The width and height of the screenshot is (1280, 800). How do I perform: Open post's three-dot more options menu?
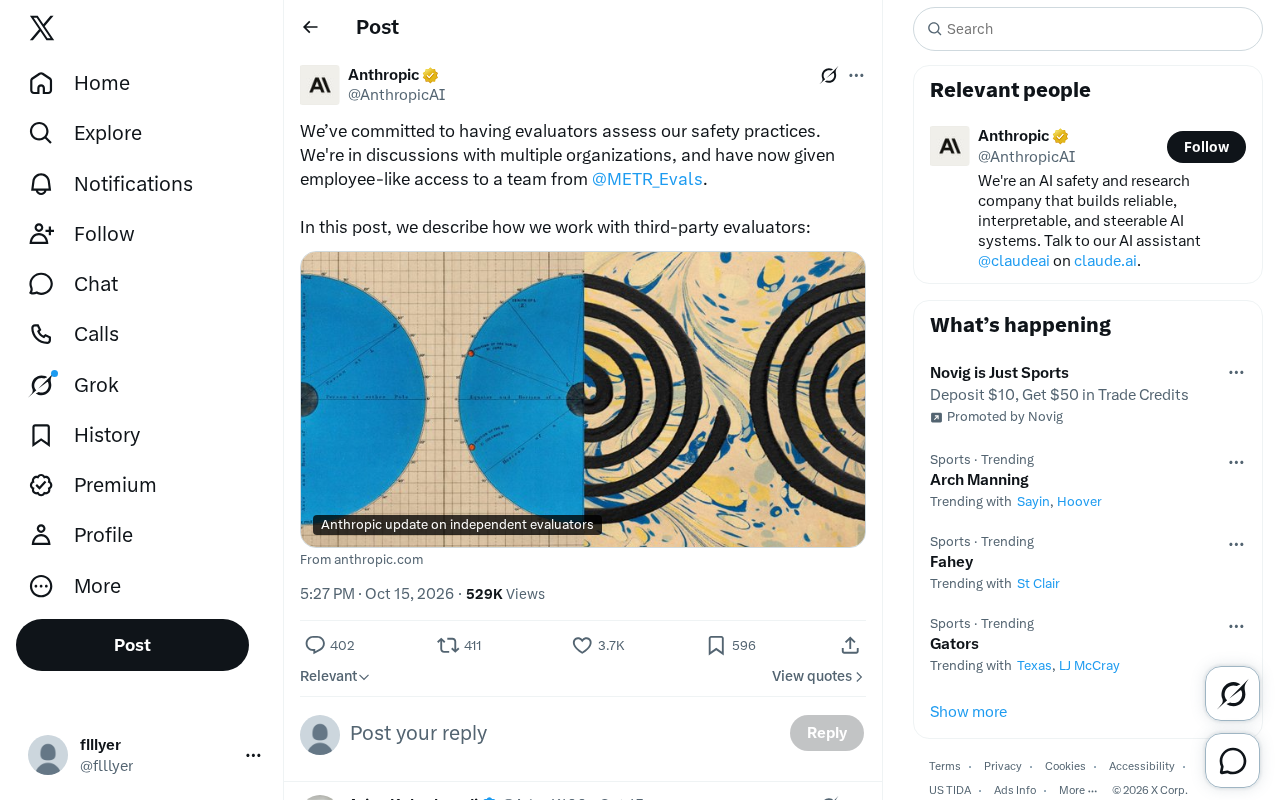856,75
